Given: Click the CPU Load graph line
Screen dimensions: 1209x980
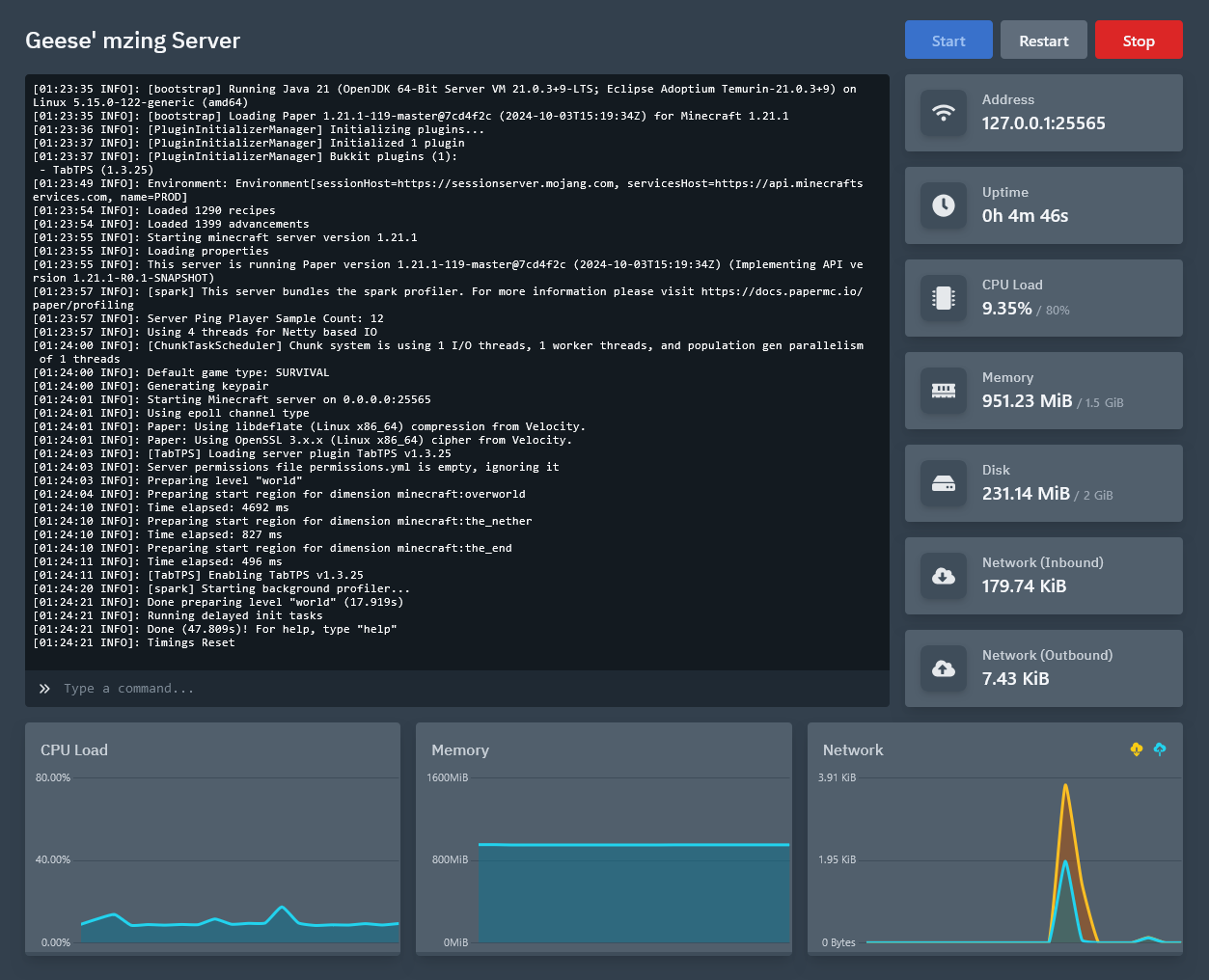Looking at the screenshot, I should (x=282, y=908).
